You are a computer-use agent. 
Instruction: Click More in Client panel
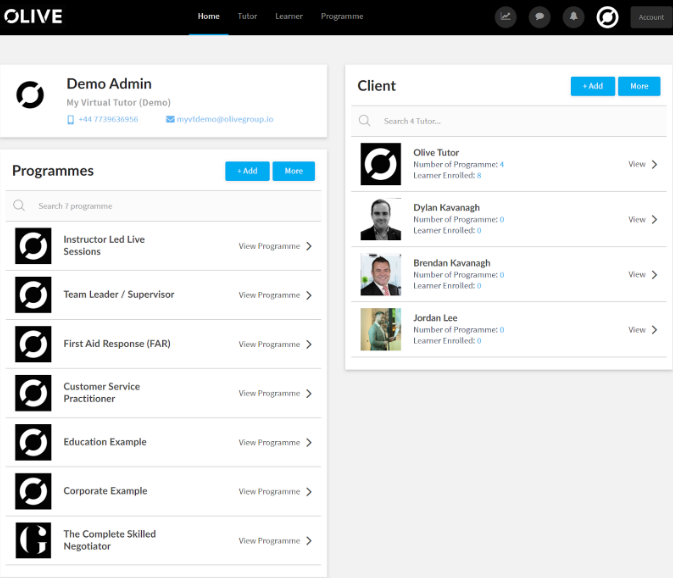tap(639, 86)
